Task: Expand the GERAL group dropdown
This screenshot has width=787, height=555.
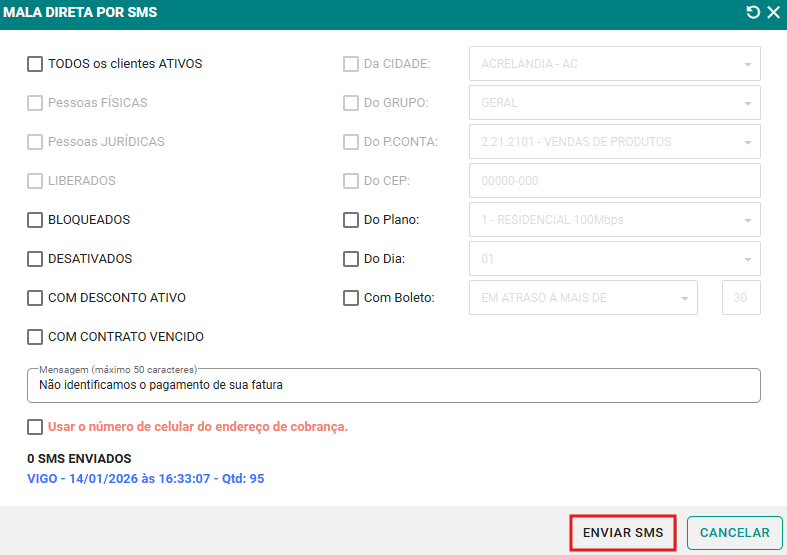Action: (614, 103)
